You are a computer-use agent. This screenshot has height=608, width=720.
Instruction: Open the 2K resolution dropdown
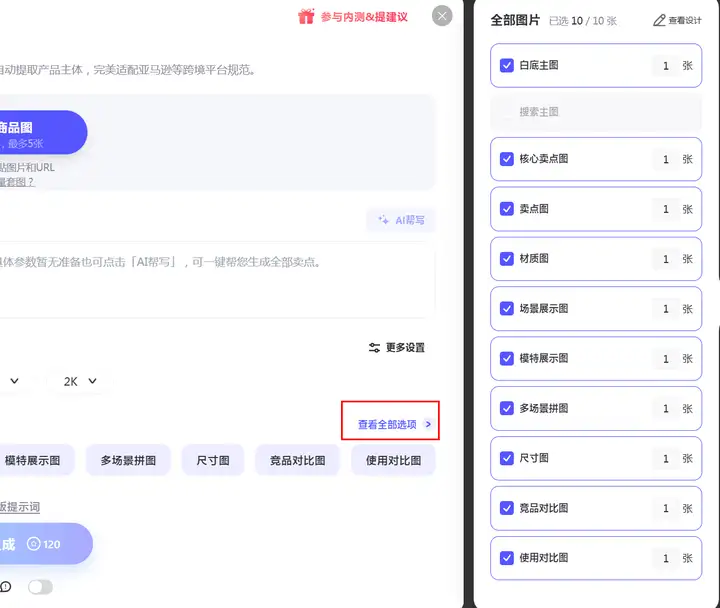tap(80, 381)
